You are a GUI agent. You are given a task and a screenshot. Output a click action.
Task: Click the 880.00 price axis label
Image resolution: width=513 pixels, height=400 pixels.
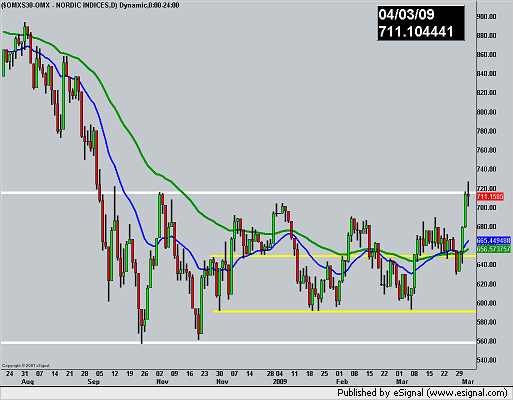pyautogui.click(x=487, y=35)
